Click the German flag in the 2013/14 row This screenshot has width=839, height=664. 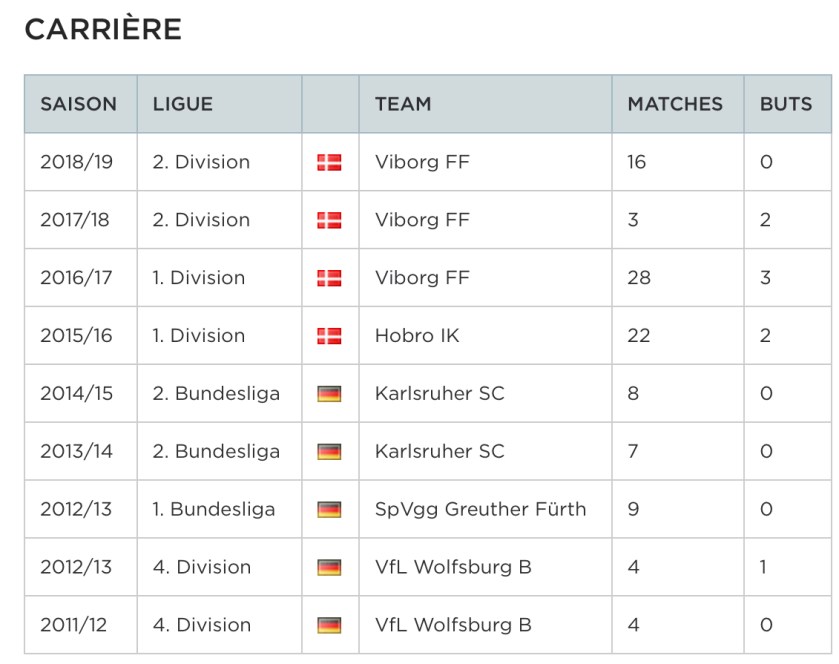[329, 452]
